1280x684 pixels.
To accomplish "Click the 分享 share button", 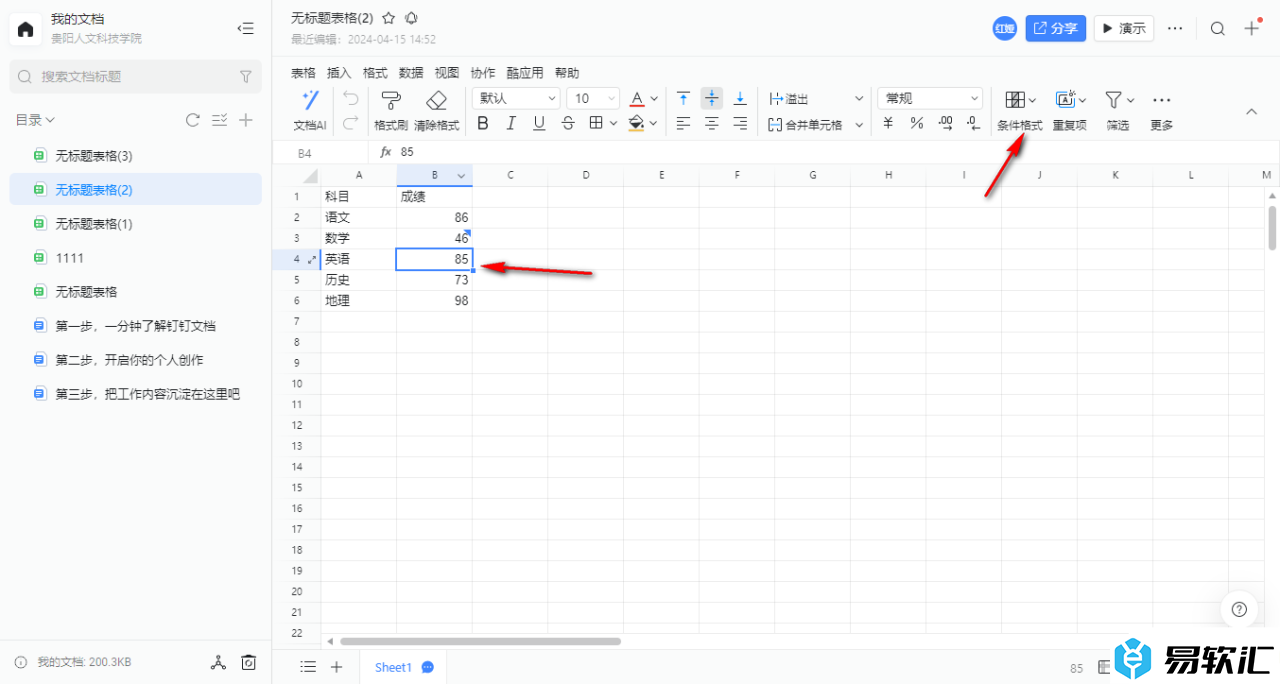I will coord(1056,28).
